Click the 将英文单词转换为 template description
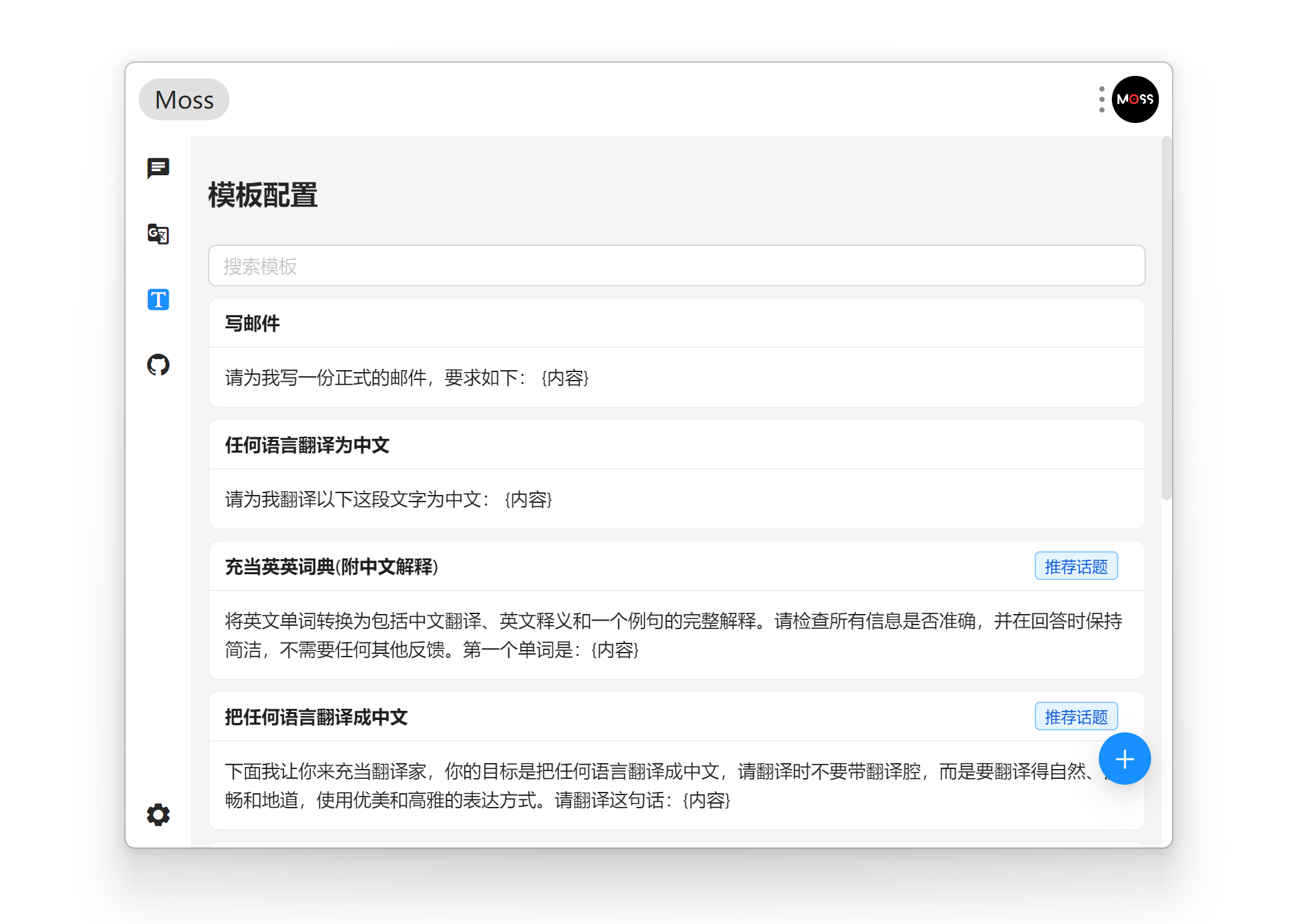The image size is (1295, 924). 674,635
